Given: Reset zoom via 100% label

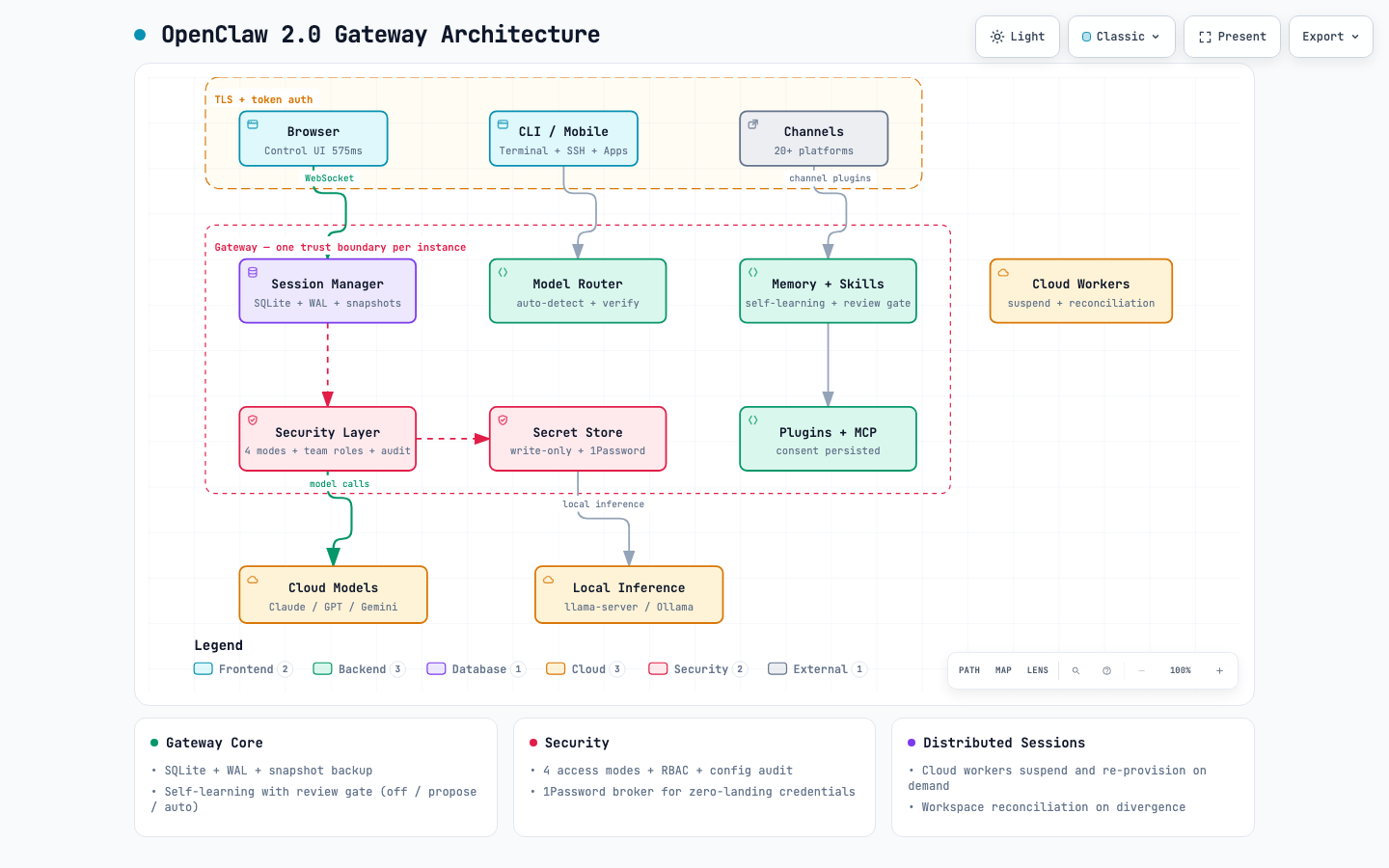Looking at the screenshot, I should pos(1181,670).
